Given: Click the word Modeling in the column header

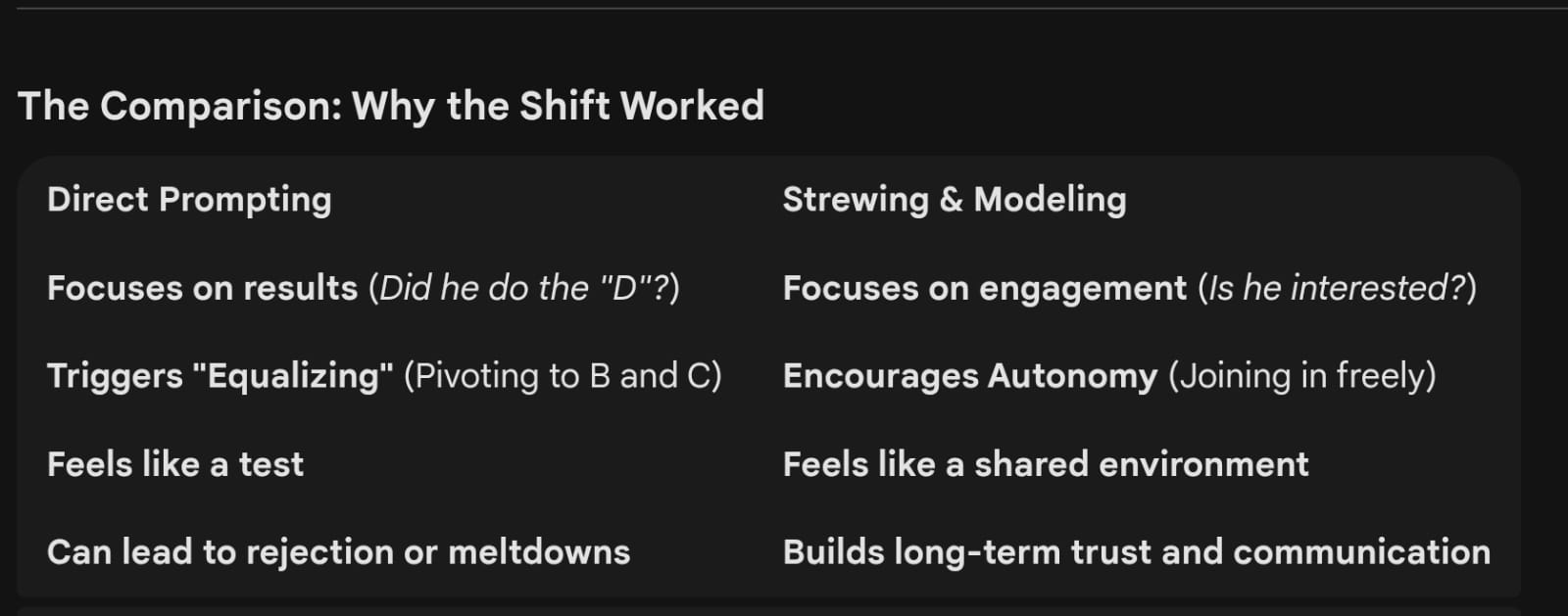Looking at the screenshot, I should tap(1050, 200).
